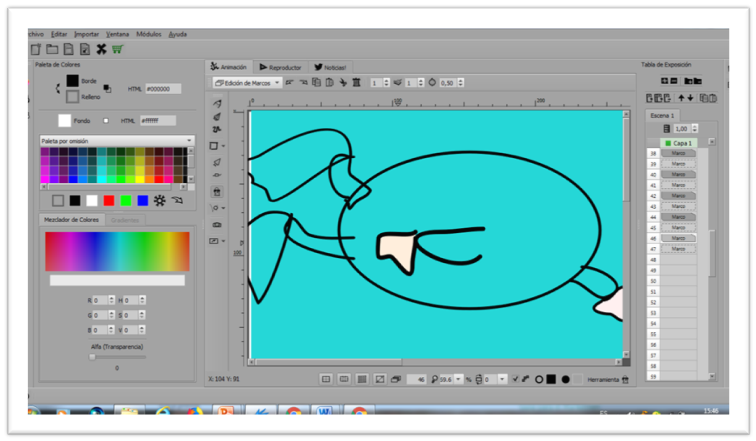This screenshot has width=756, height=441.
Task: Pick the blue quick color swatch
Action: coord(143,200)
